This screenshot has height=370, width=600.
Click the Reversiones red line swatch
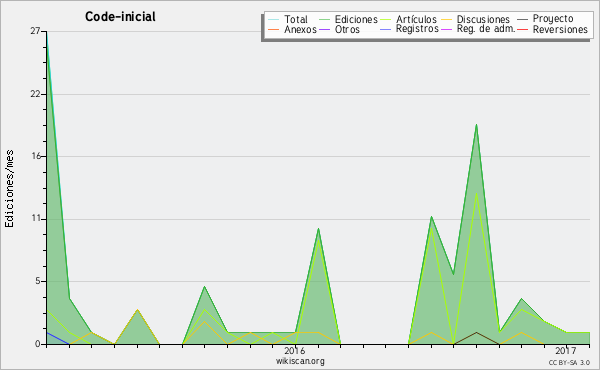click(x=523, y=29)
